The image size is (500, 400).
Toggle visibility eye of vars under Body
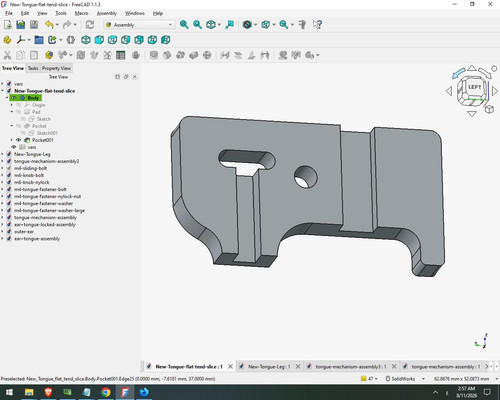click(14, 147)
